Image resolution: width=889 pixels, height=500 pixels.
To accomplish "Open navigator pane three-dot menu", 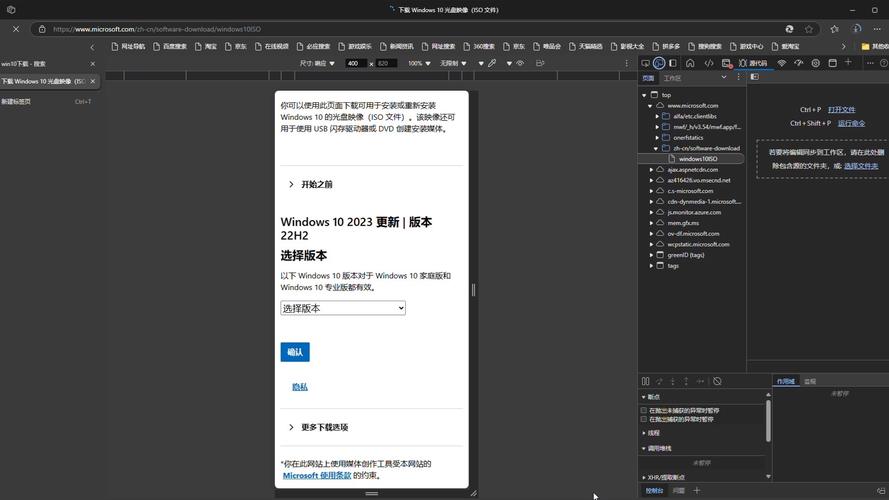I will [x=738, y=77].
